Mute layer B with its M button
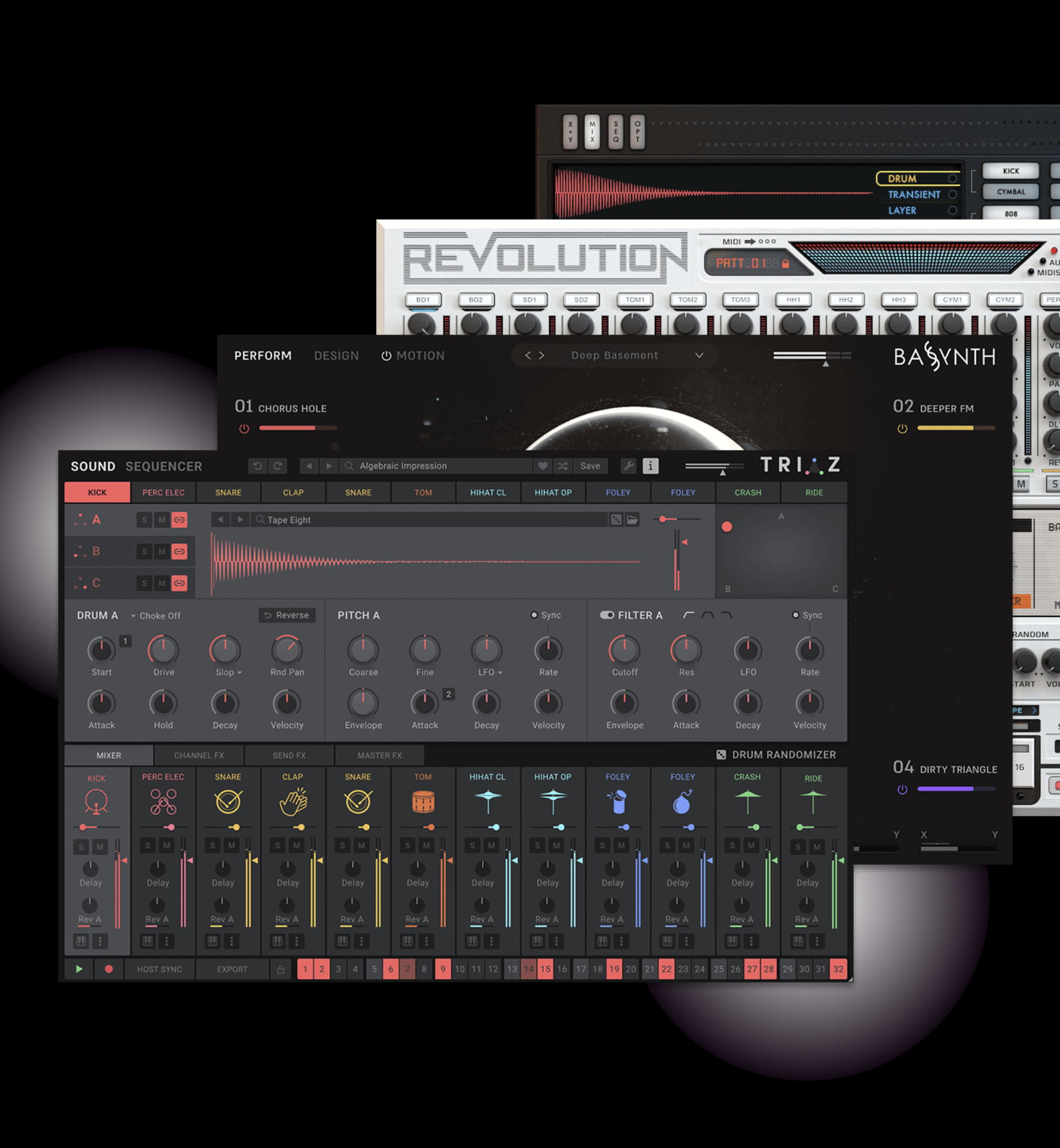1060x1148 pixels. click(x=162, y=551)
